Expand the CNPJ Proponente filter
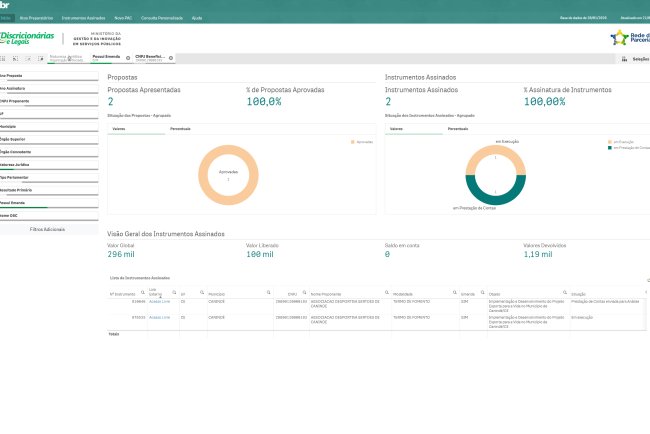Screen dimensions: 650x434 [49, 101]
